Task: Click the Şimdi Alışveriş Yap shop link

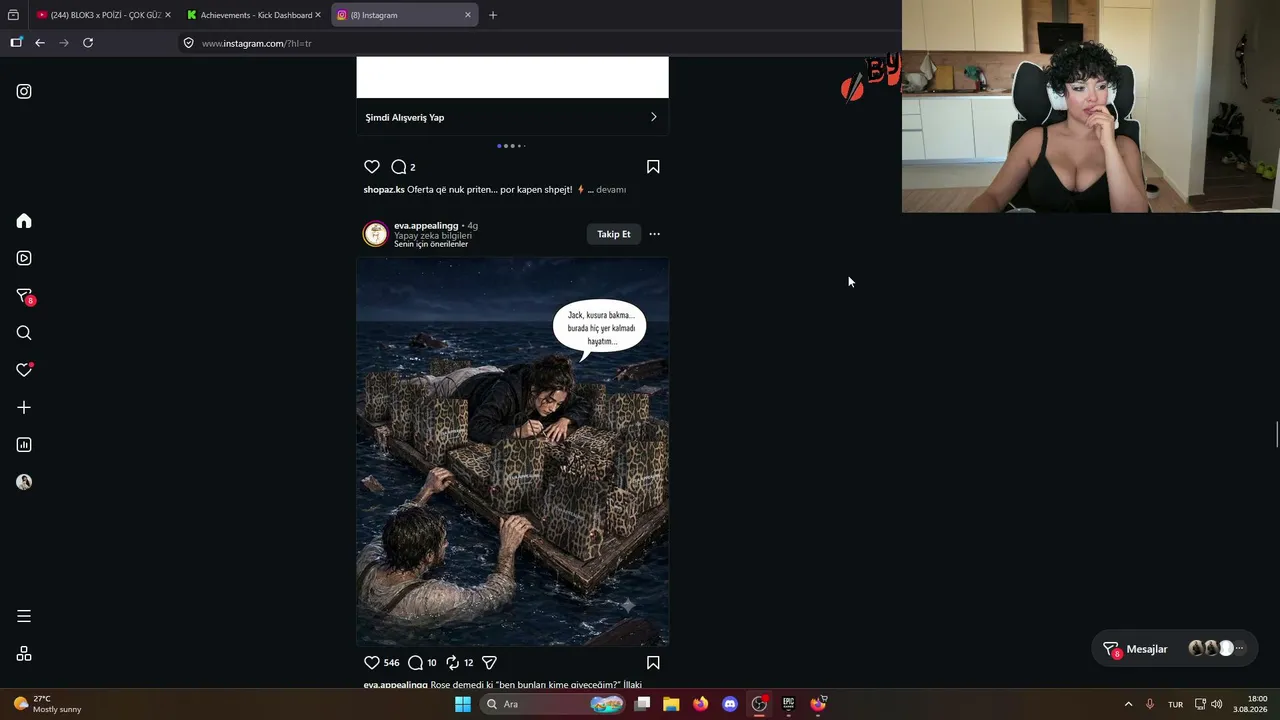Action: click(512, 117)
